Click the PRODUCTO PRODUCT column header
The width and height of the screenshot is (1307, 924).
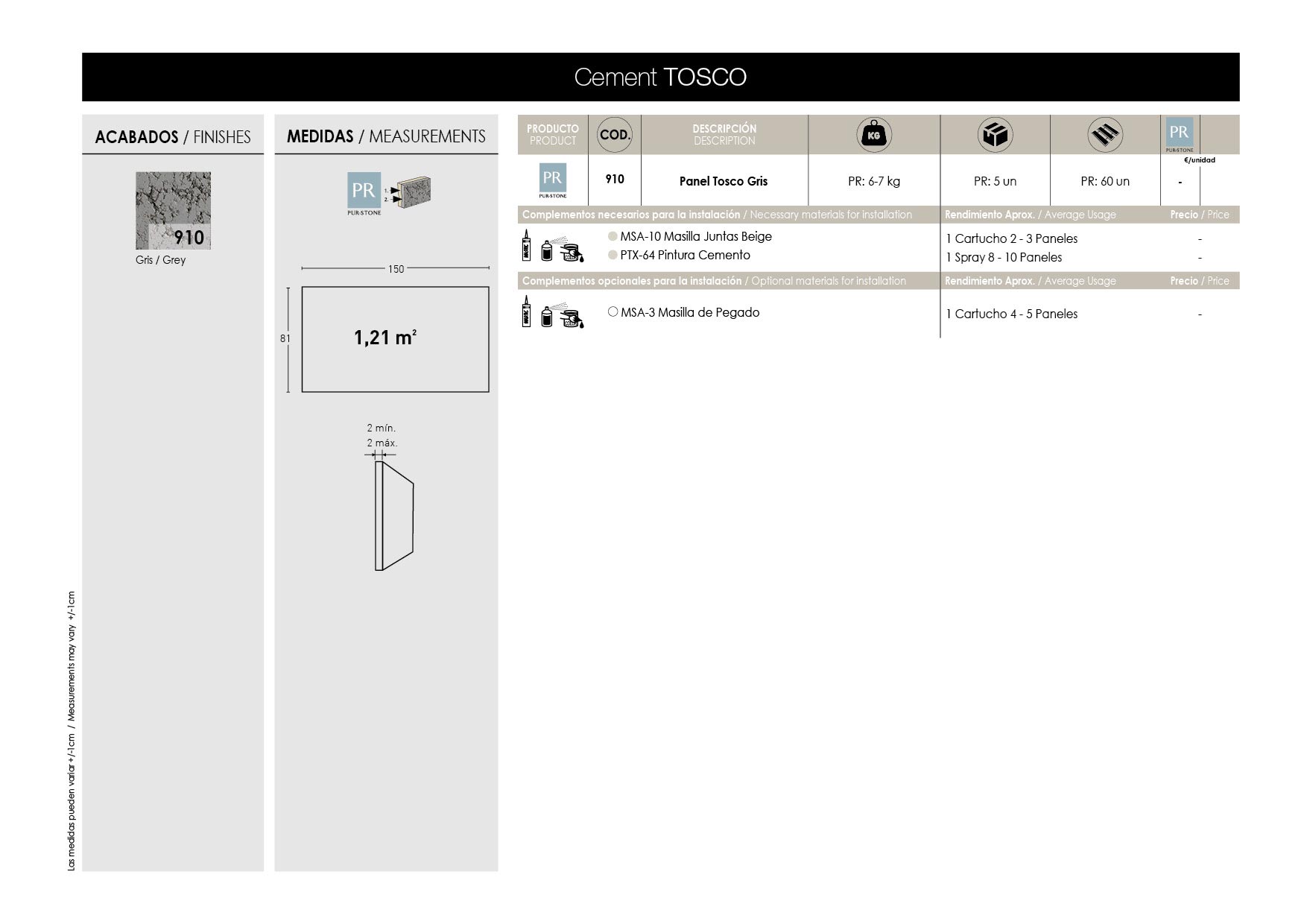click(553, 135)
